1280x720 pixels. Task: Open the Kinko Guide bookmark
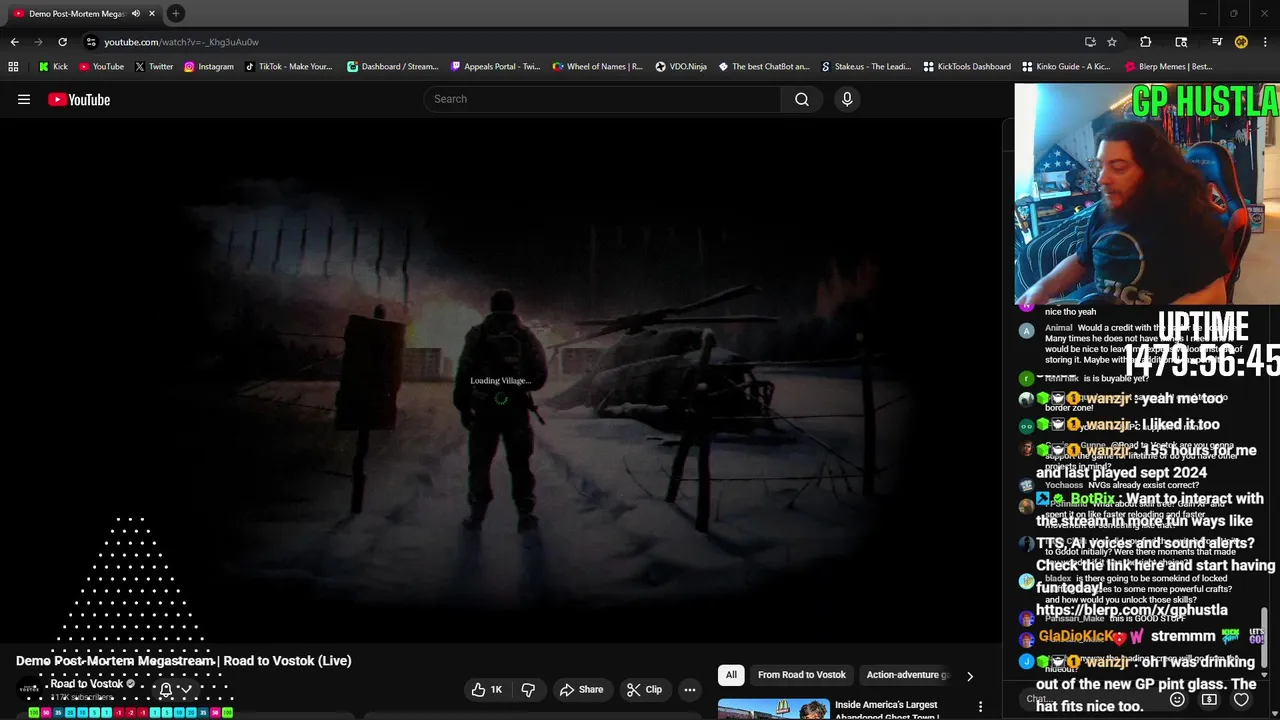1066,67
